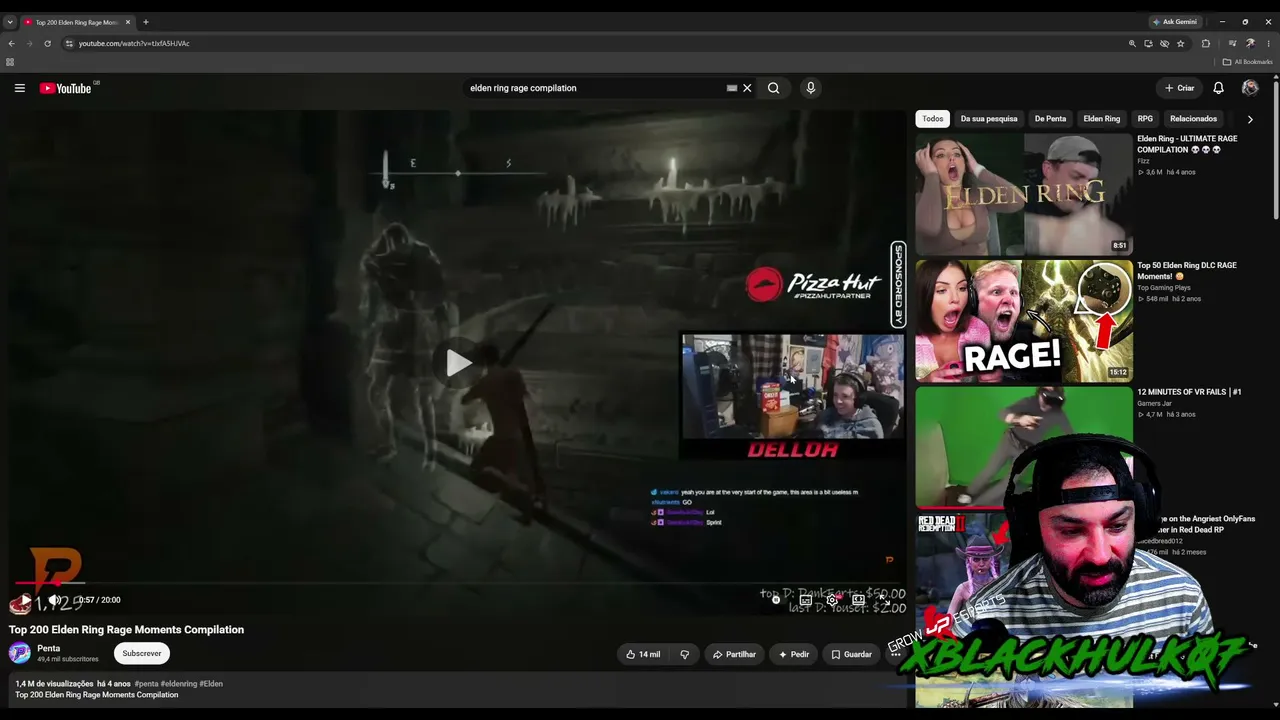Image resolution: width=1280 pixels, height=720 pixels.
Task: Open the All Bookmarks folder
Action: [x=1248, y=62]
